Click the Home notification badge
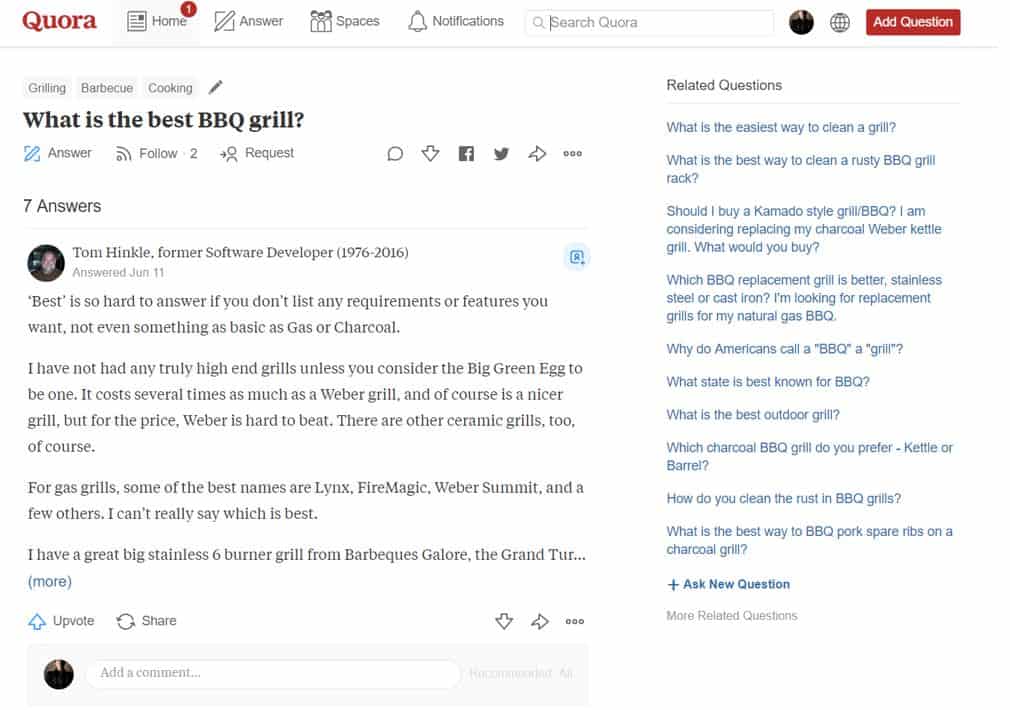The image size is (1010, 710). click(188, 9)
